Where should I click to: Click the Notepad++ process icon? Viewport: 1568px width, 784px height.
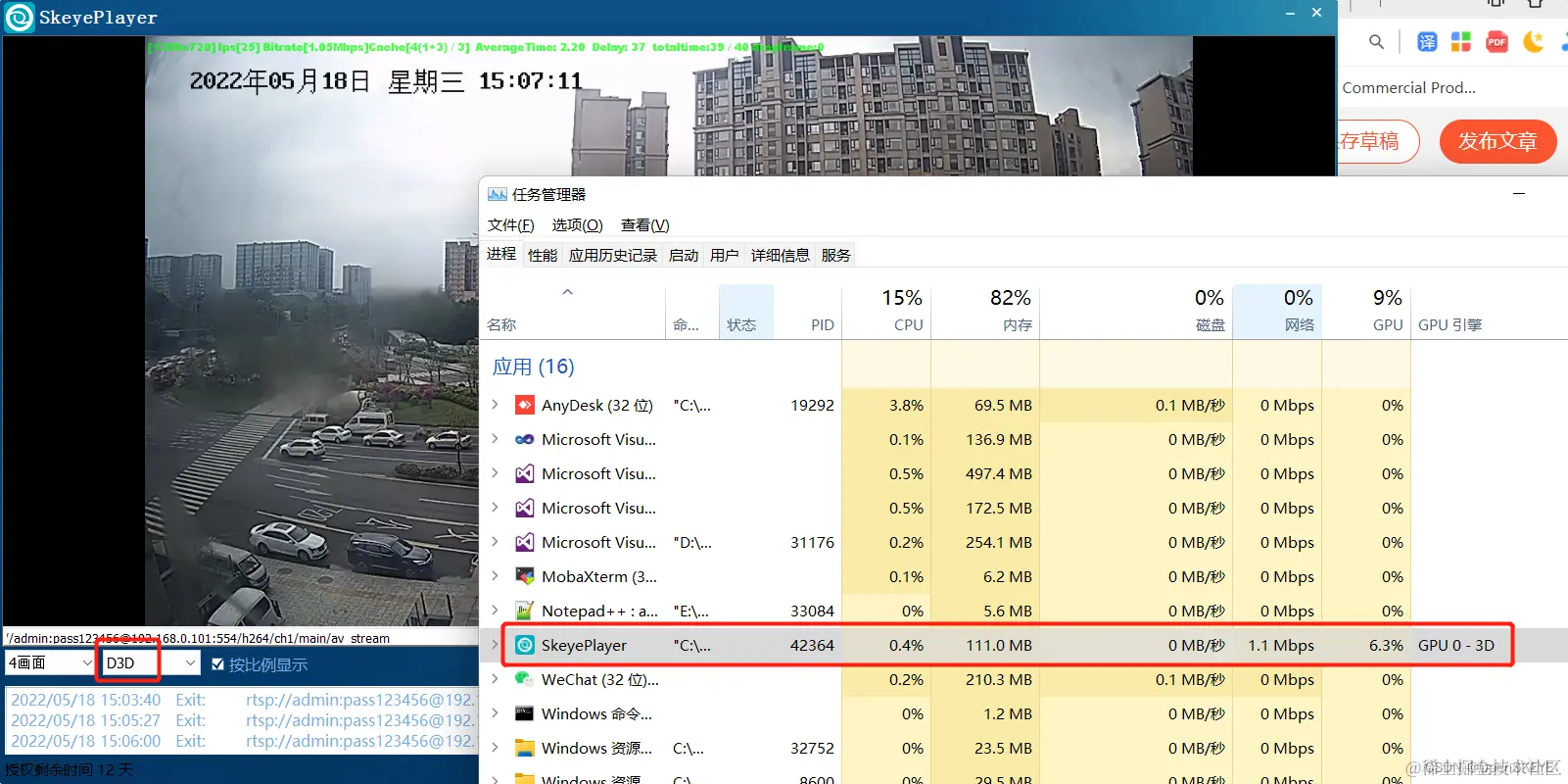(525, 611)
